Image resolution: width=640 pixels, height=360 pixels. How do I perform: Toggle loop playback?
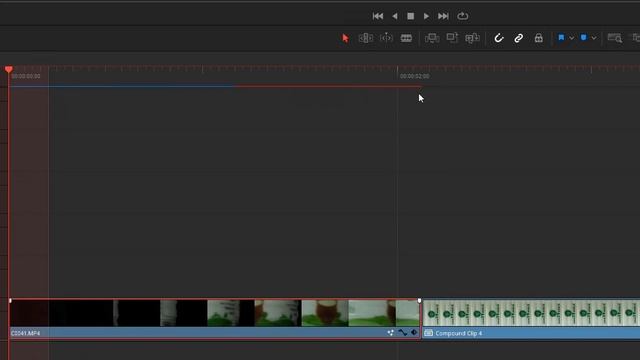pyautogui.click(x=462, y=16)
